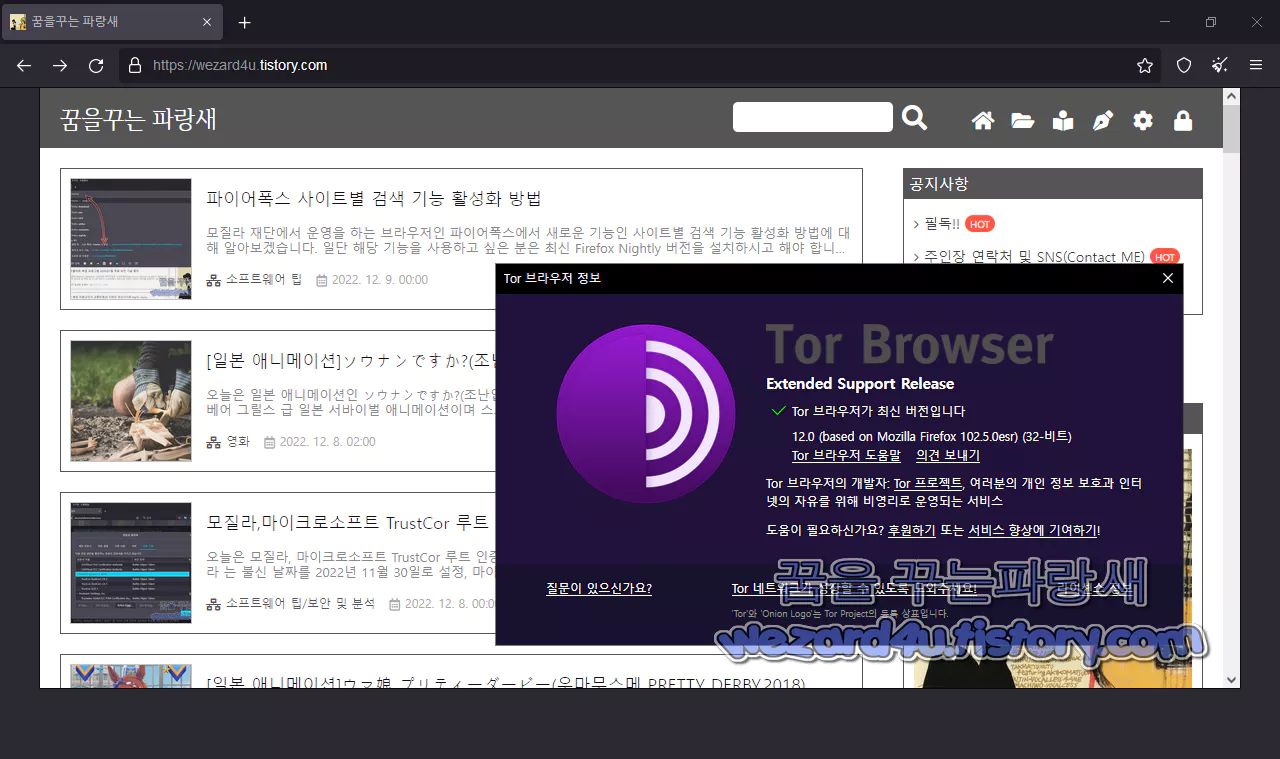Open 주인장 연락처 및 SNS notice

(1034, 257)
